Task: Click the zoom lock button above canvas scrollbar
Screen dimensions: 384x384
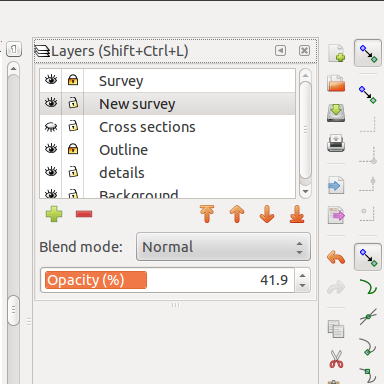Action: tap(14, 49)
